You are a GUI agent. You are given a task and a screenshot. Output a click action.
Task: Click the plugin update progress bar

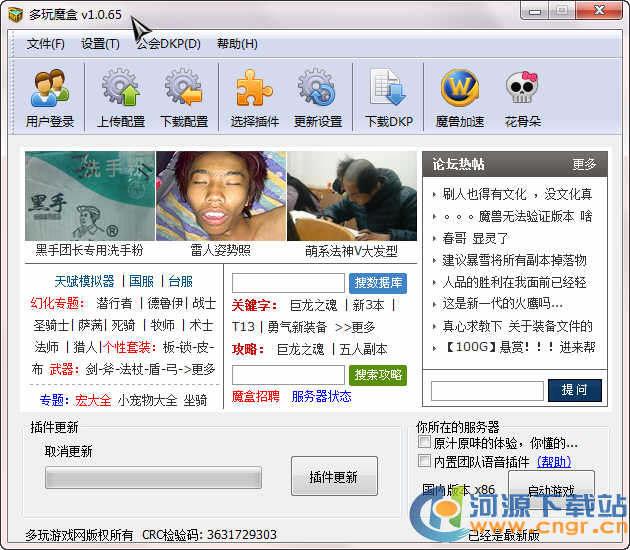[x=153, y=478]
